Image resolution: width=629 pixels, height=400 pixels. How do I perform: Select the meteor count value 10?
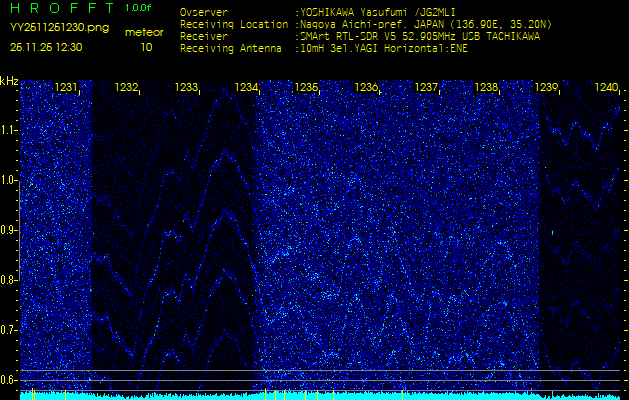(146, 47)
